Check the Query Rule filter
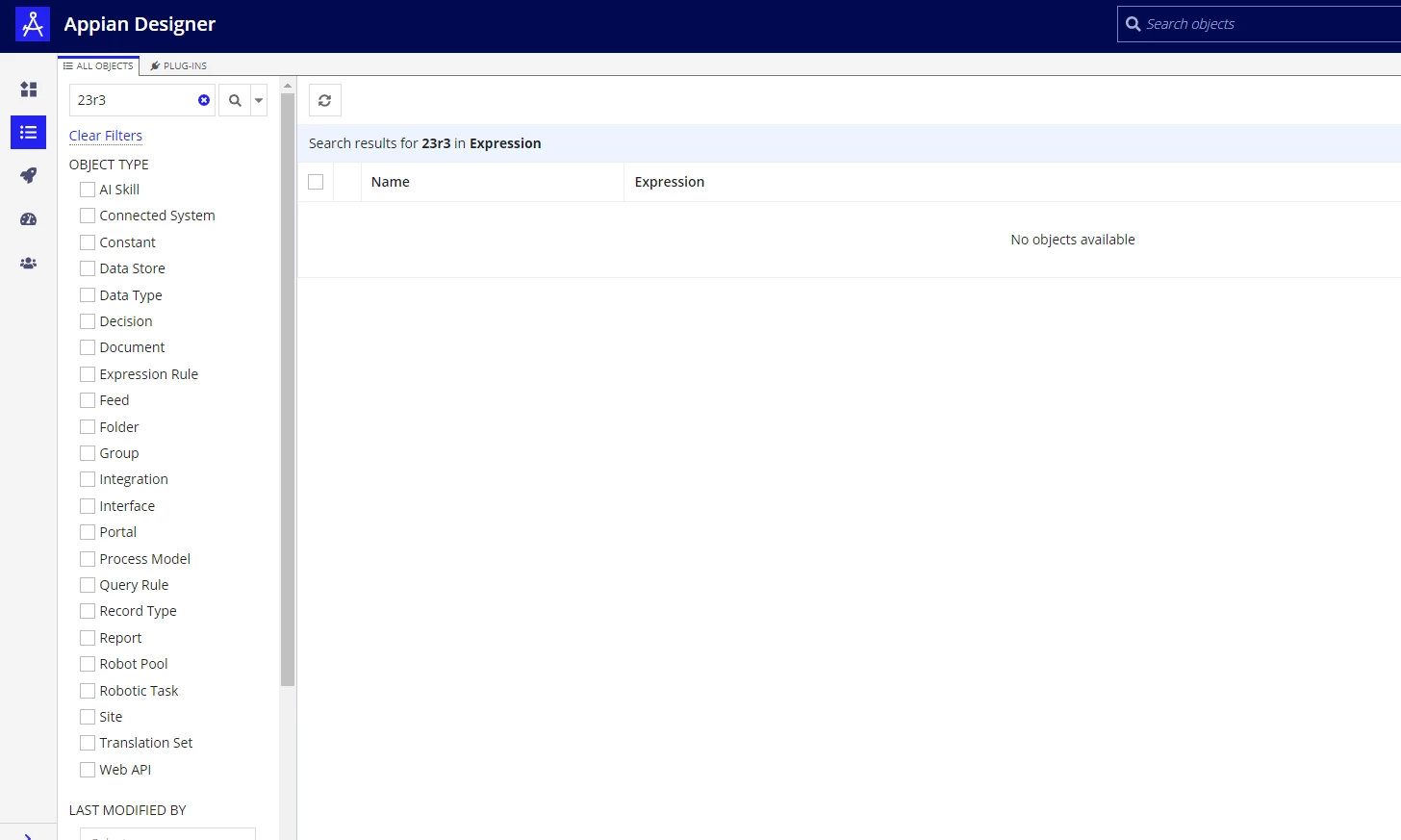 [x=88, y=585]
